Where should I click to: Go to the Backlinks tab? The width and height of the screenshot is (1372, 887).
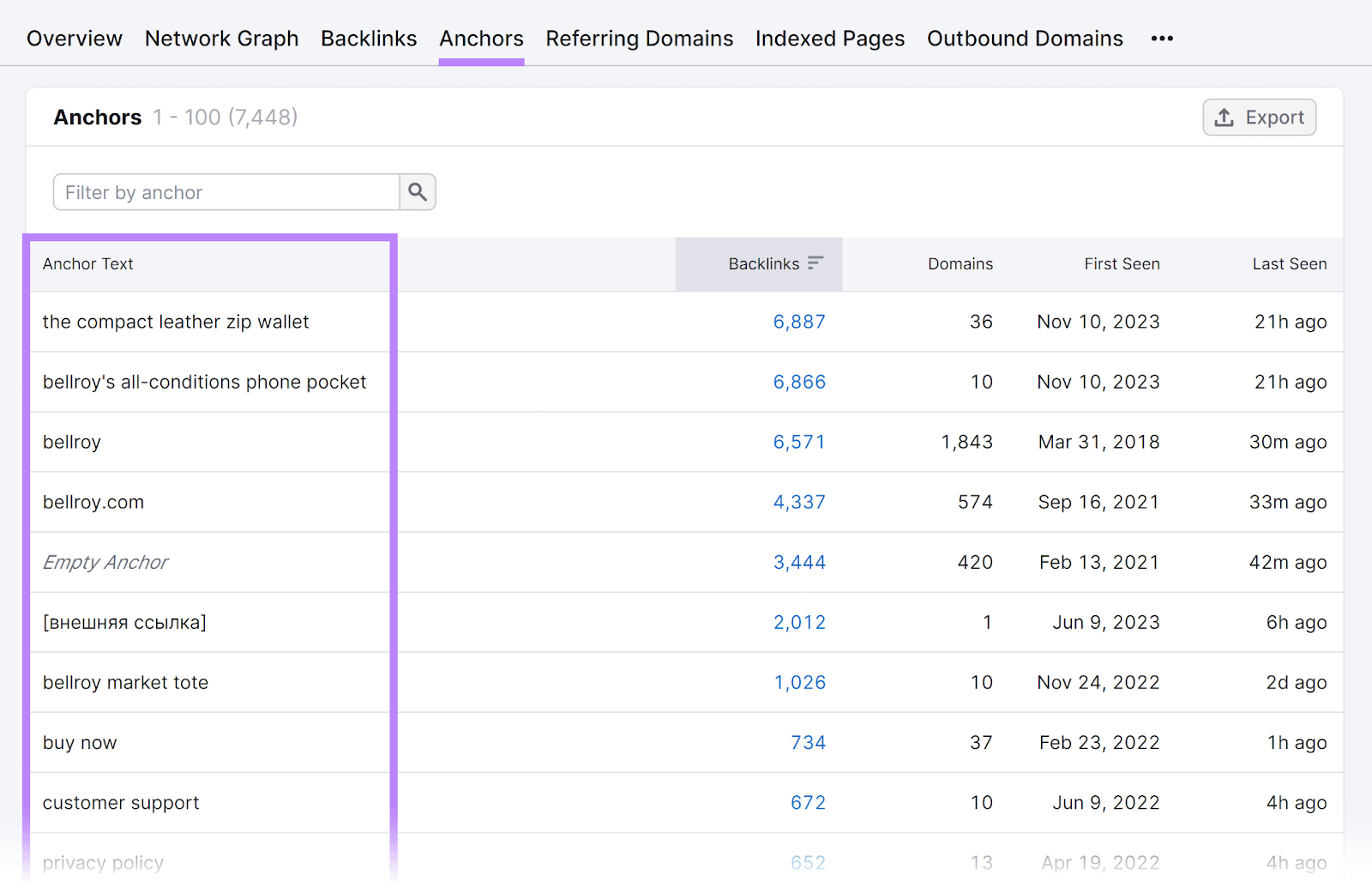click(x=369, y=39)
